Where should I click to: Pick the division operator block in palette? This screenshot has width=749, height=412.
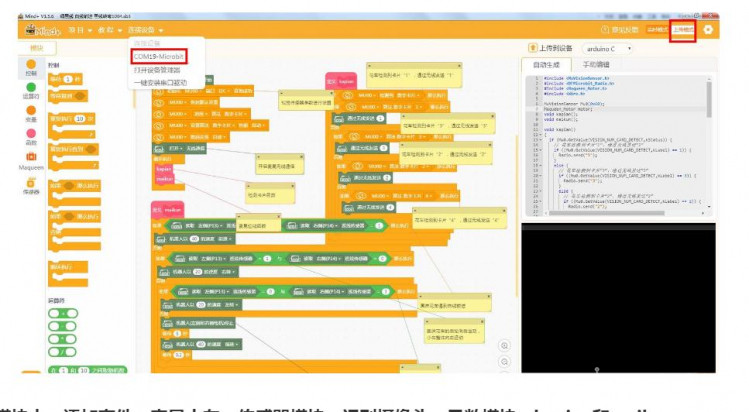(62, 352)
